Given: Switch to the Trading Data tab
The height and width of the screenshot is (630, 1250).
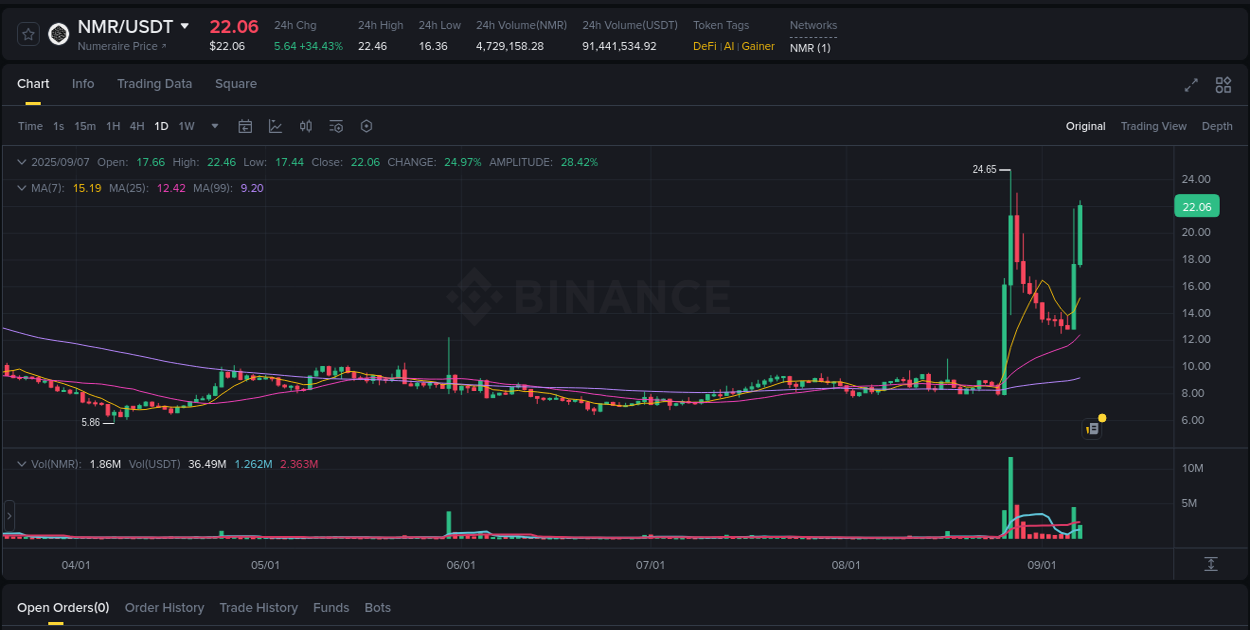Looking at the screenshot, I should coord(154,84).
